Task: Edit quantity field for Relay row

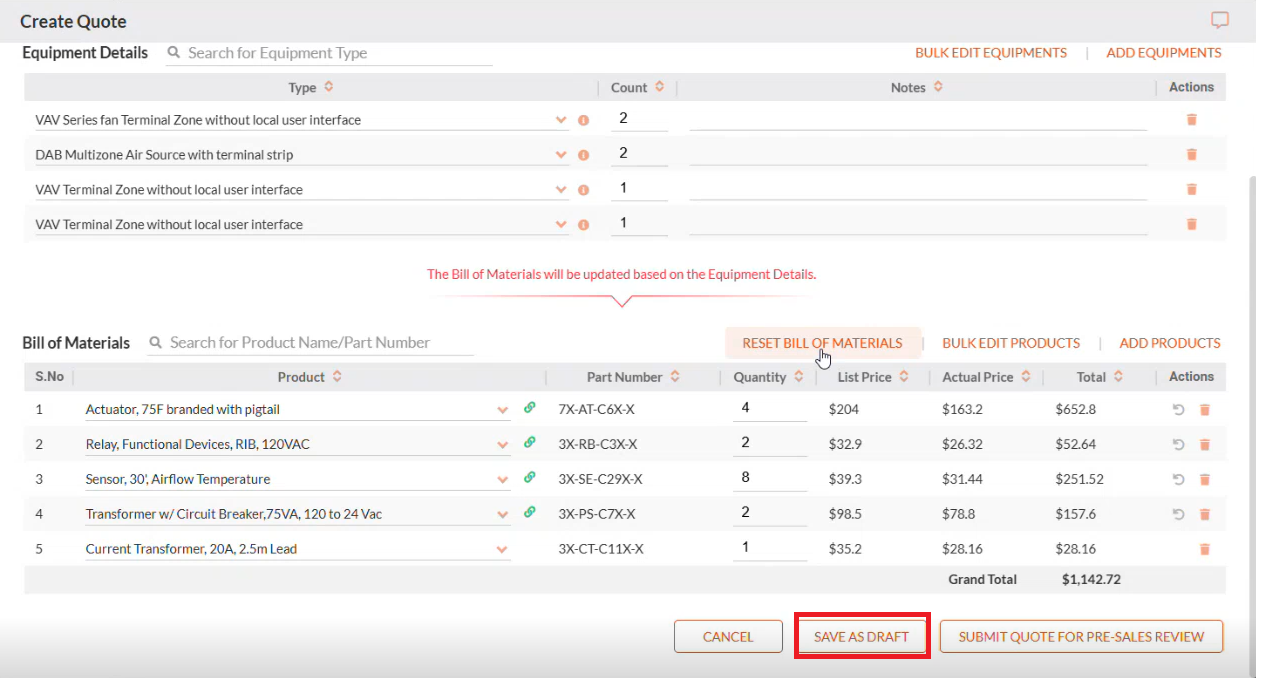Action: pyautogui.click(x=770, y=444)
